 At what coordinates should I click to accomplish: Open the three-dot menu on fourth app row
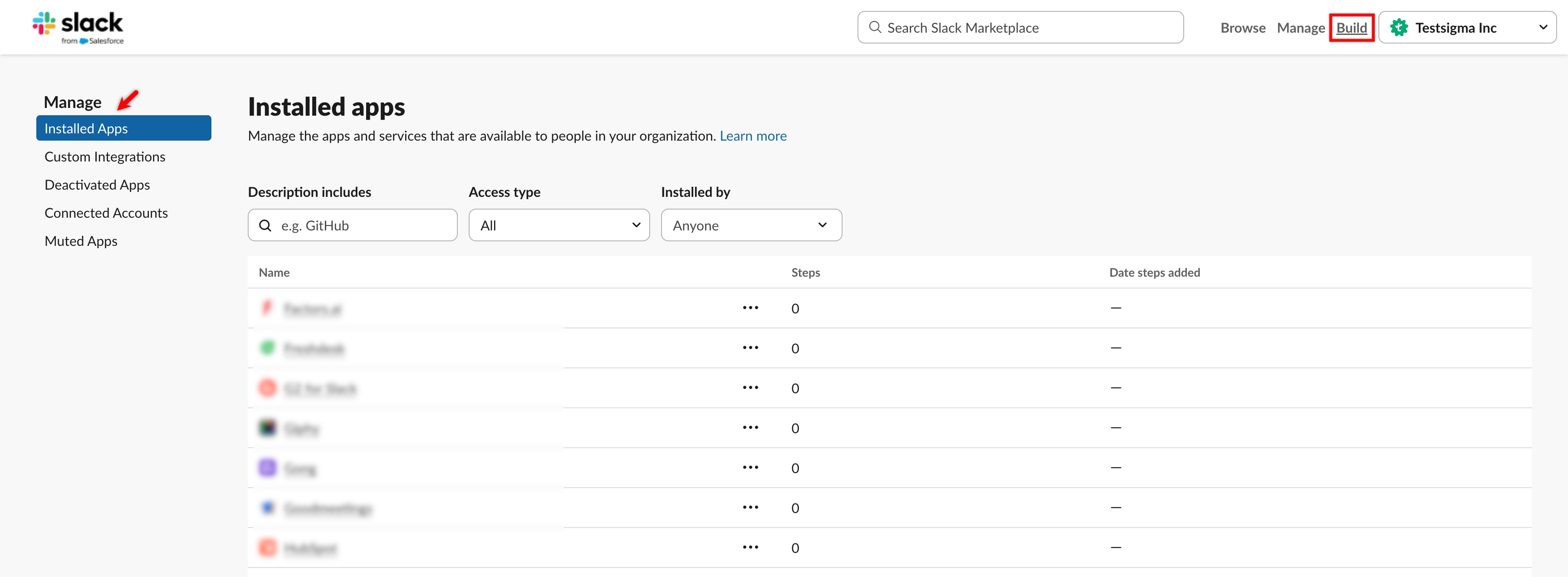[750, 428]
